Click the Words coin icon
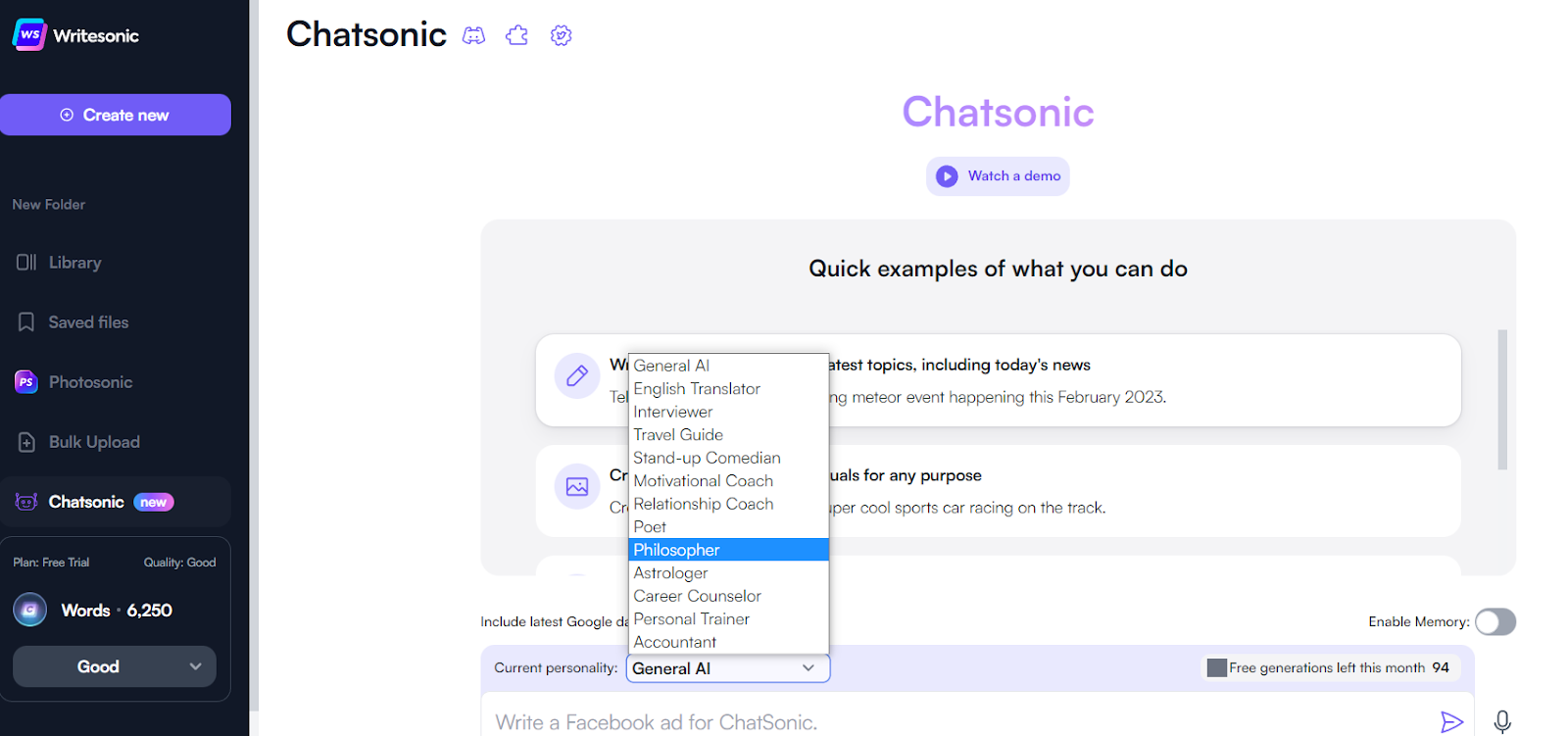This screenshot has height=736, width=1568. click(x=30, y=610)
